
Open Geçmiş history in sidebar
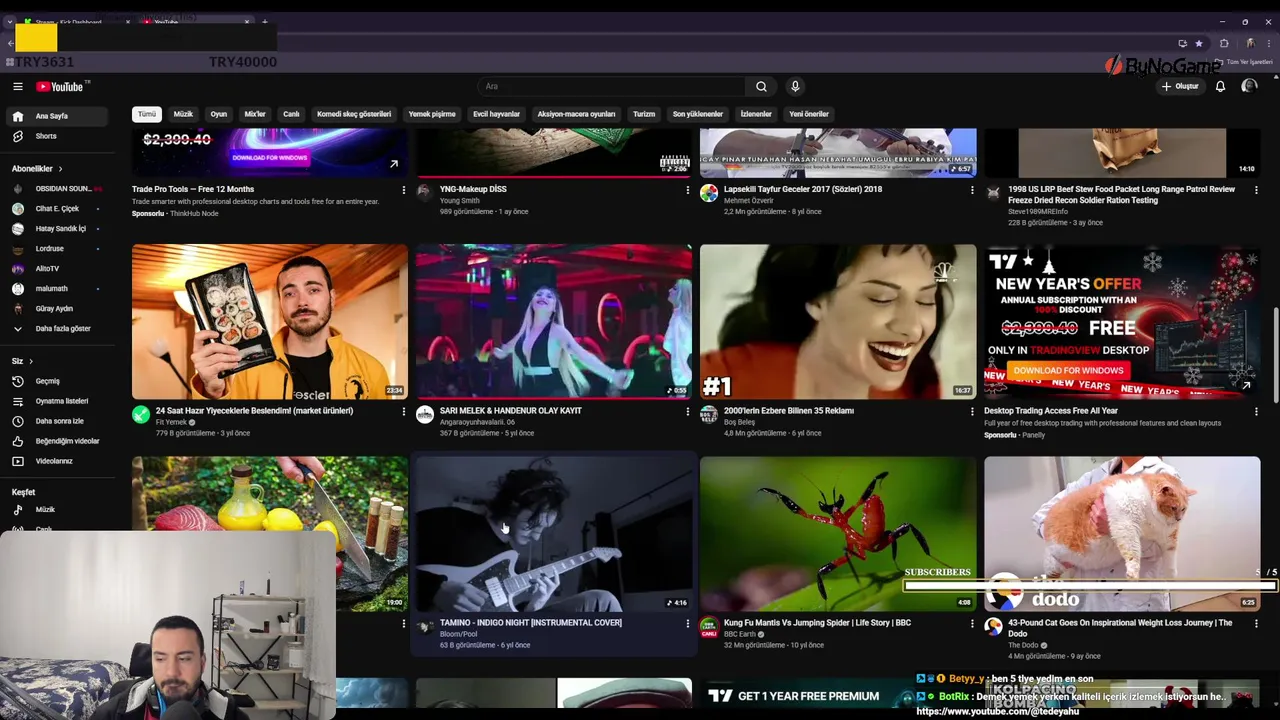point(55,381)
